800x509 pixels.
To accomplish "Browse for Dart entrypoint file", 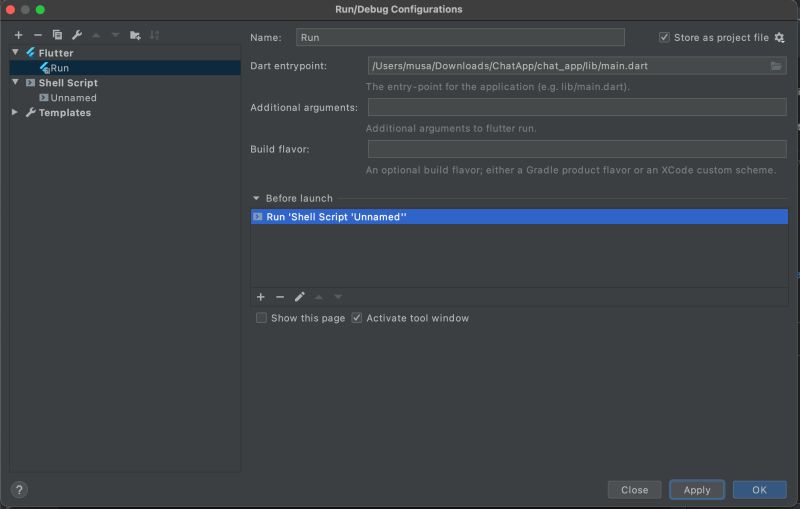I will [x=776, y=66].
